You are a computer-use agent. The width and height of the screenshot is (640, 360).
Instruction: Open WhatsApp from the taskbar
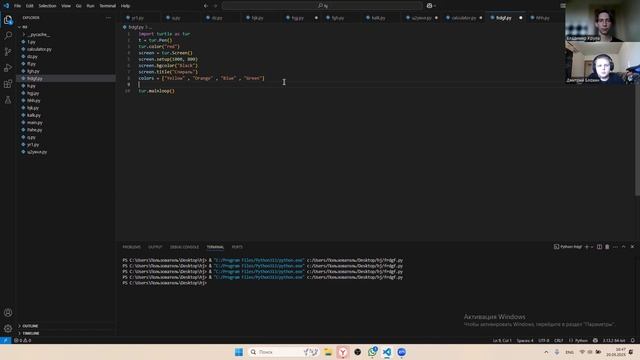[x=372, y=352]
